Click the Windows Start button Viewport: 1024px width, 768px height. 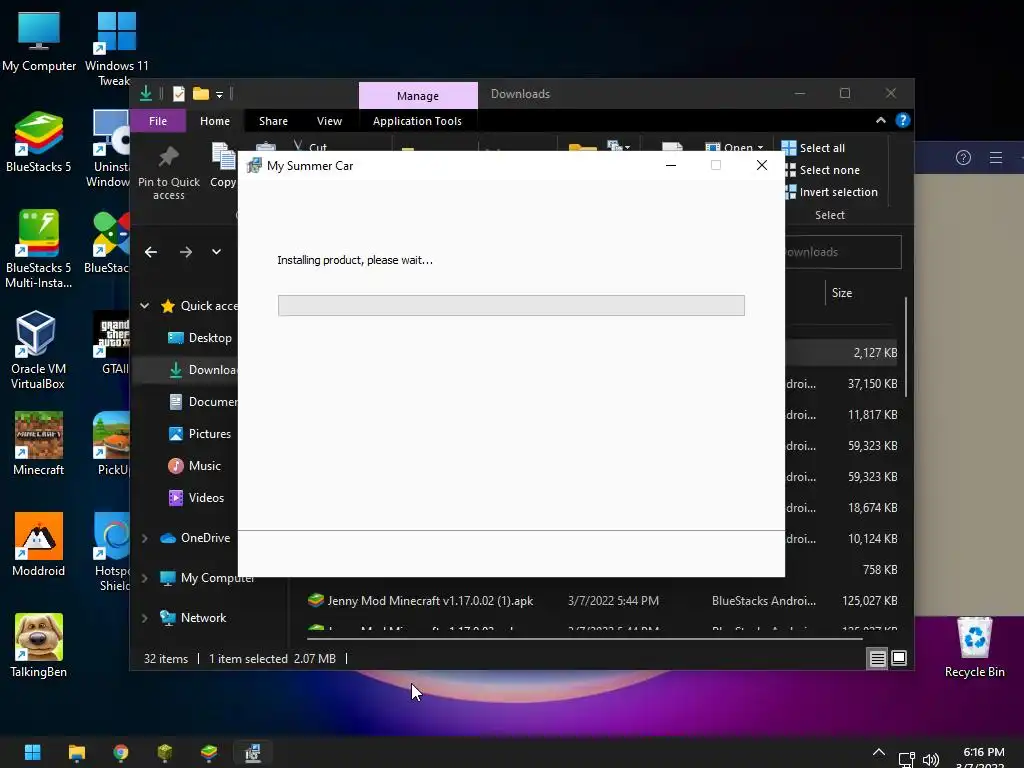[33, 752]
